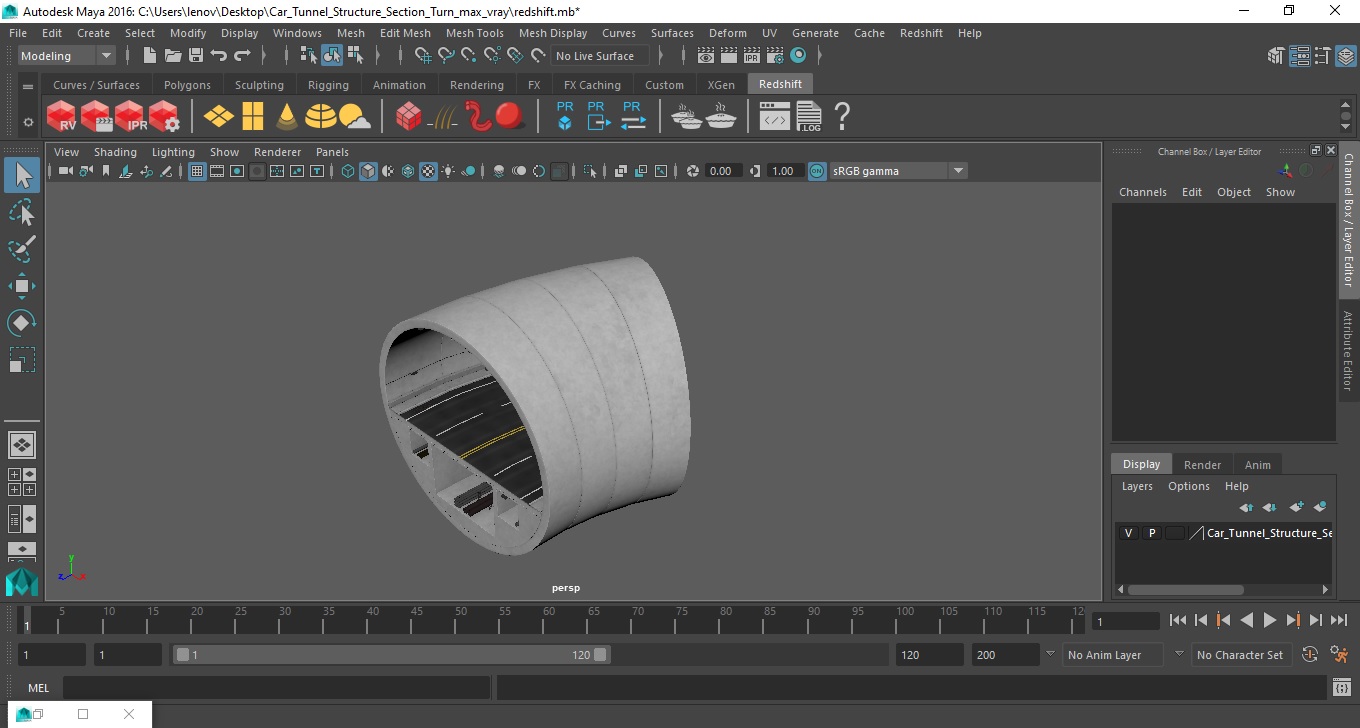Click MEL command language label
1360x728 pixels.
(x=38, y=688)
